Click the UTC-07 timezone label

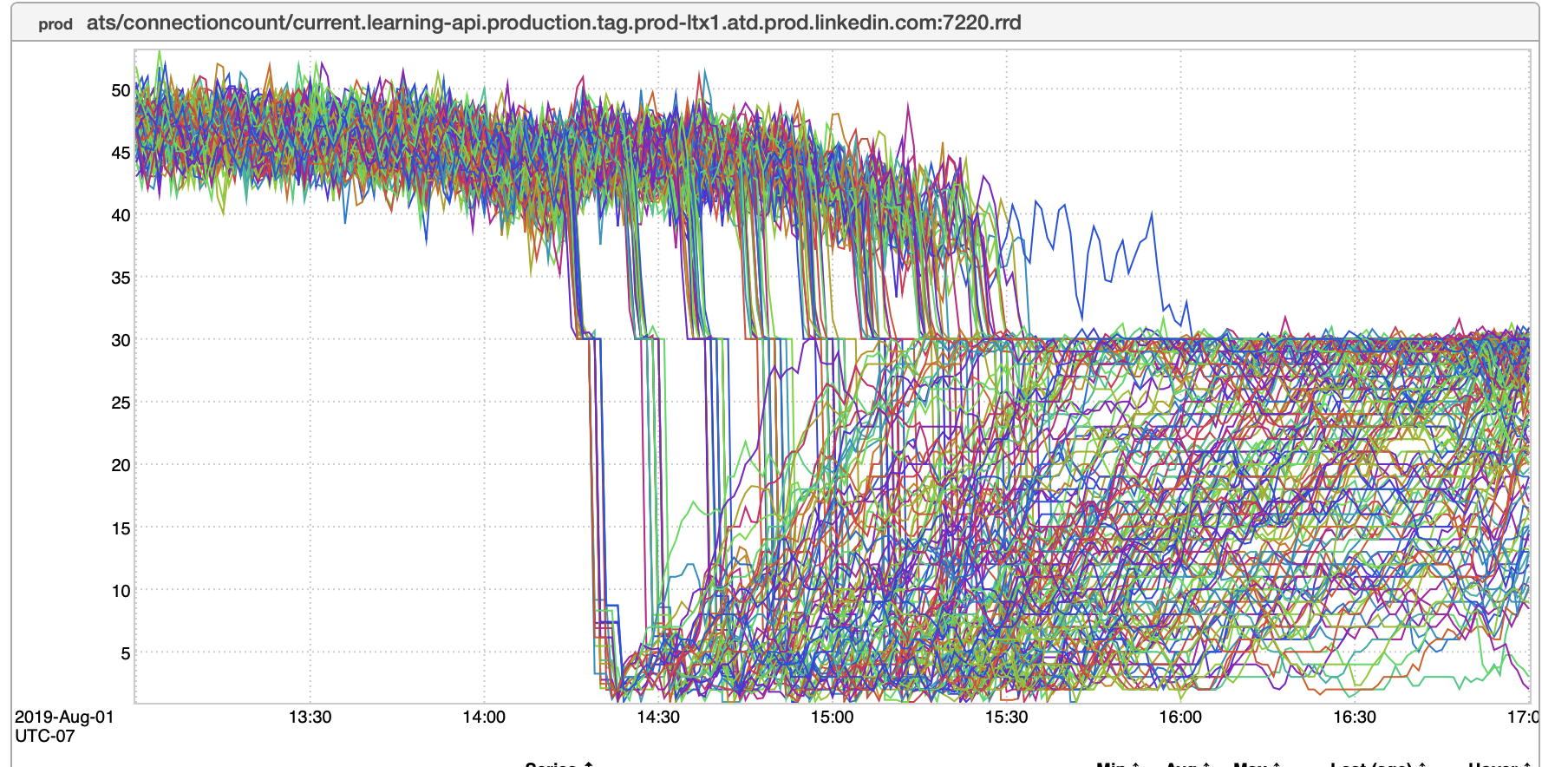tap(45, 736)
